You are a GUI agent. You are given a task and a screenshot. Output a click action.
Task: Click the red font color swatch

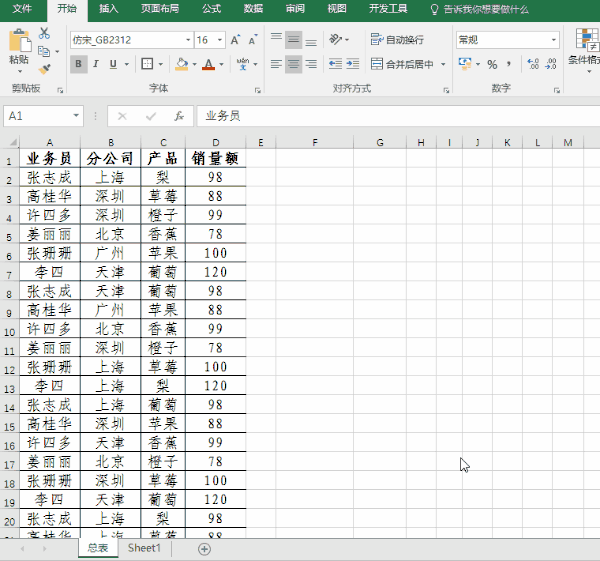208,64
